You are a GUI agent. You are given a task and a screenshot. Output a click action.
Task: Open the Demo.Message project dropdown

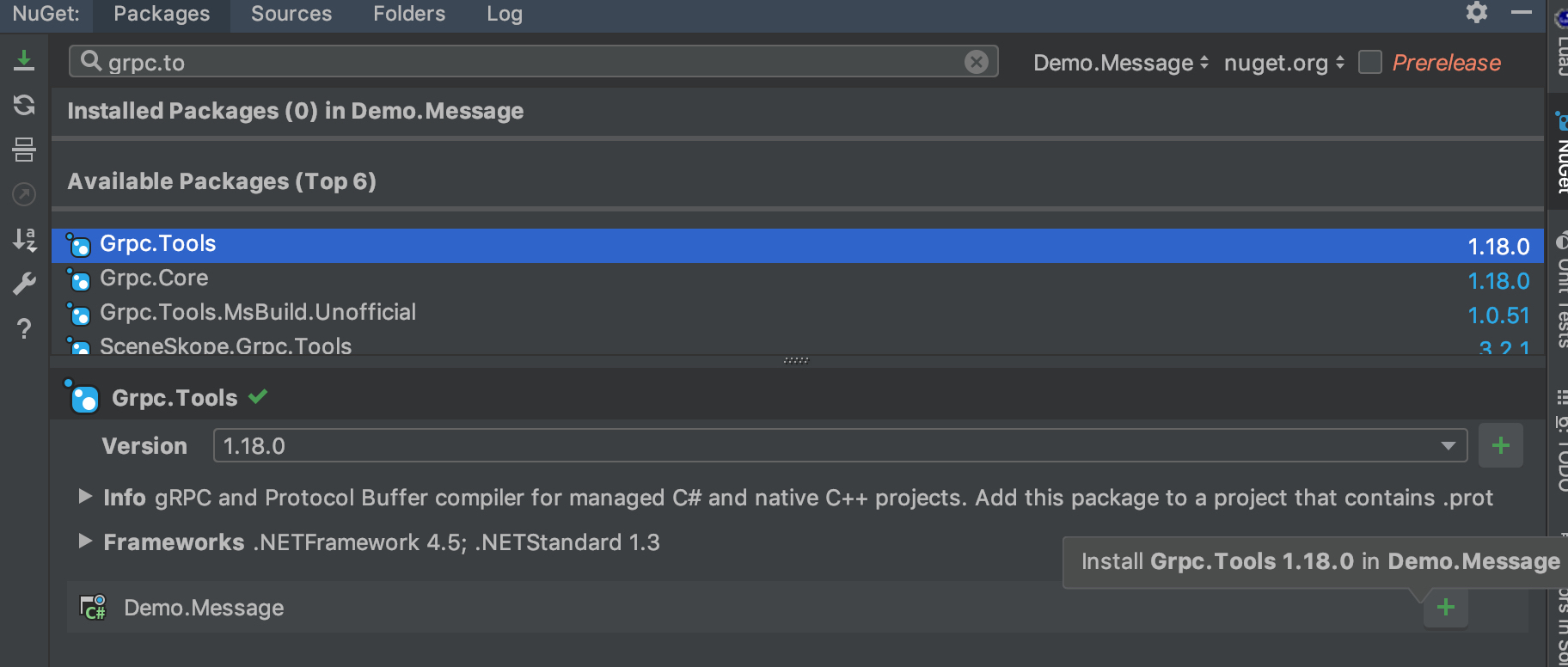[x=1120, y=63]
